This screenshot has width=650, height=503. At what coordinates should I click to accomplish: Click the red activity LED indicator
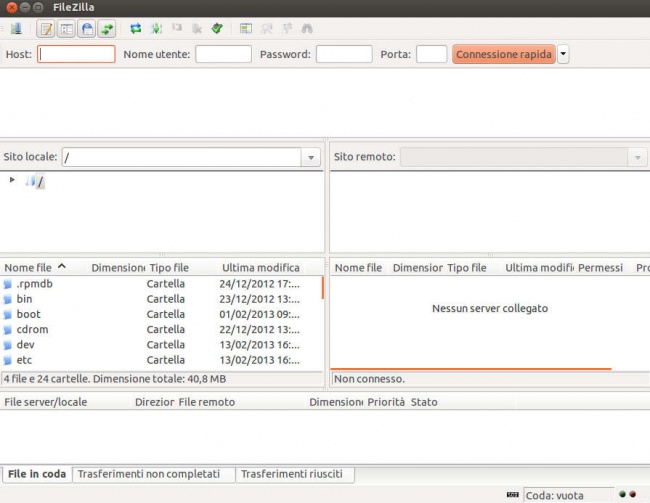tap(633, 494)
